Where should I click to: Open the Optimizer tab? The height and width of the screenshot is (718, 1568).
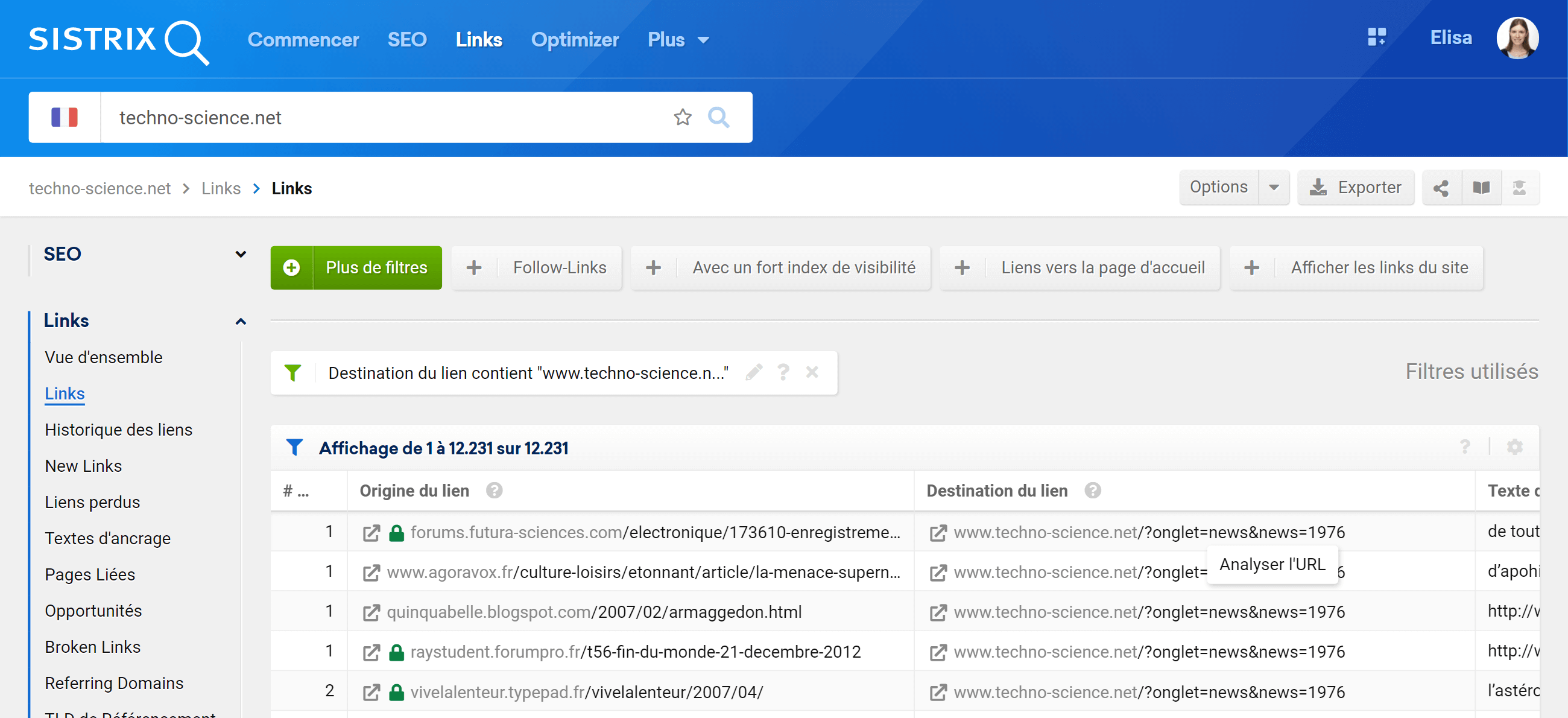tap(575, 40)
